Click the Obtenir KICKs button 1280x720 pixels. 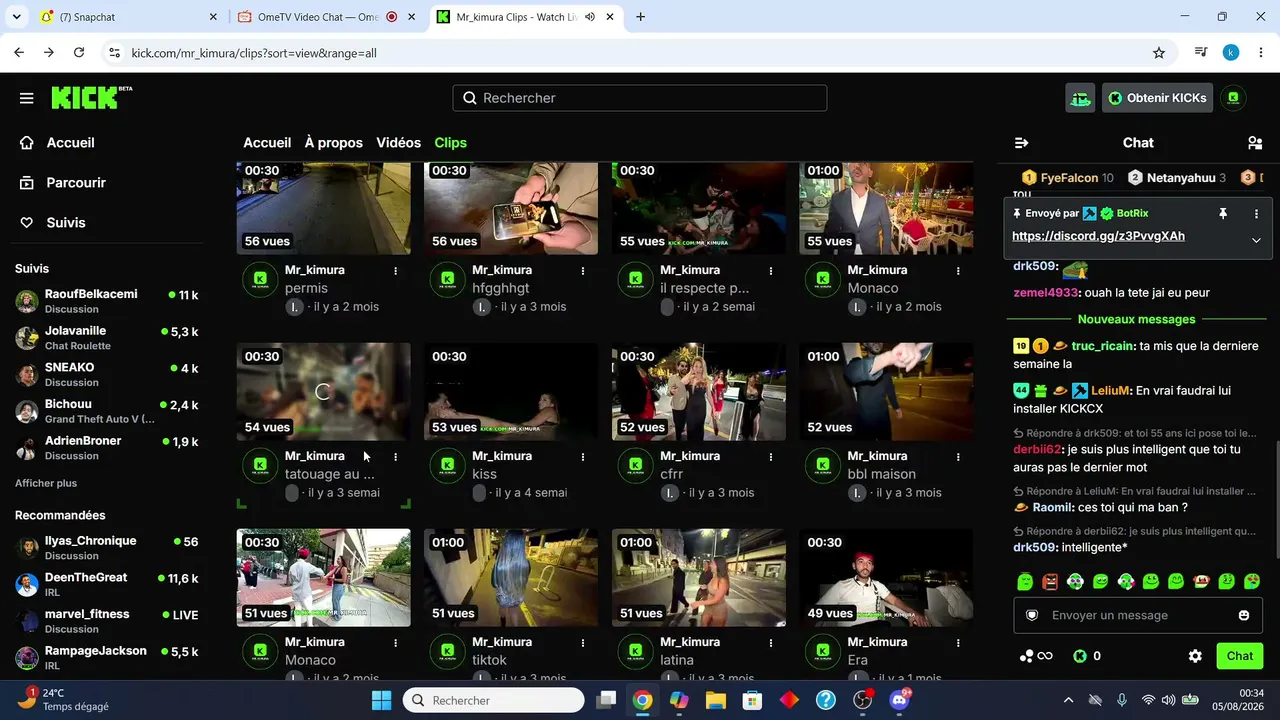(1158, 98)
